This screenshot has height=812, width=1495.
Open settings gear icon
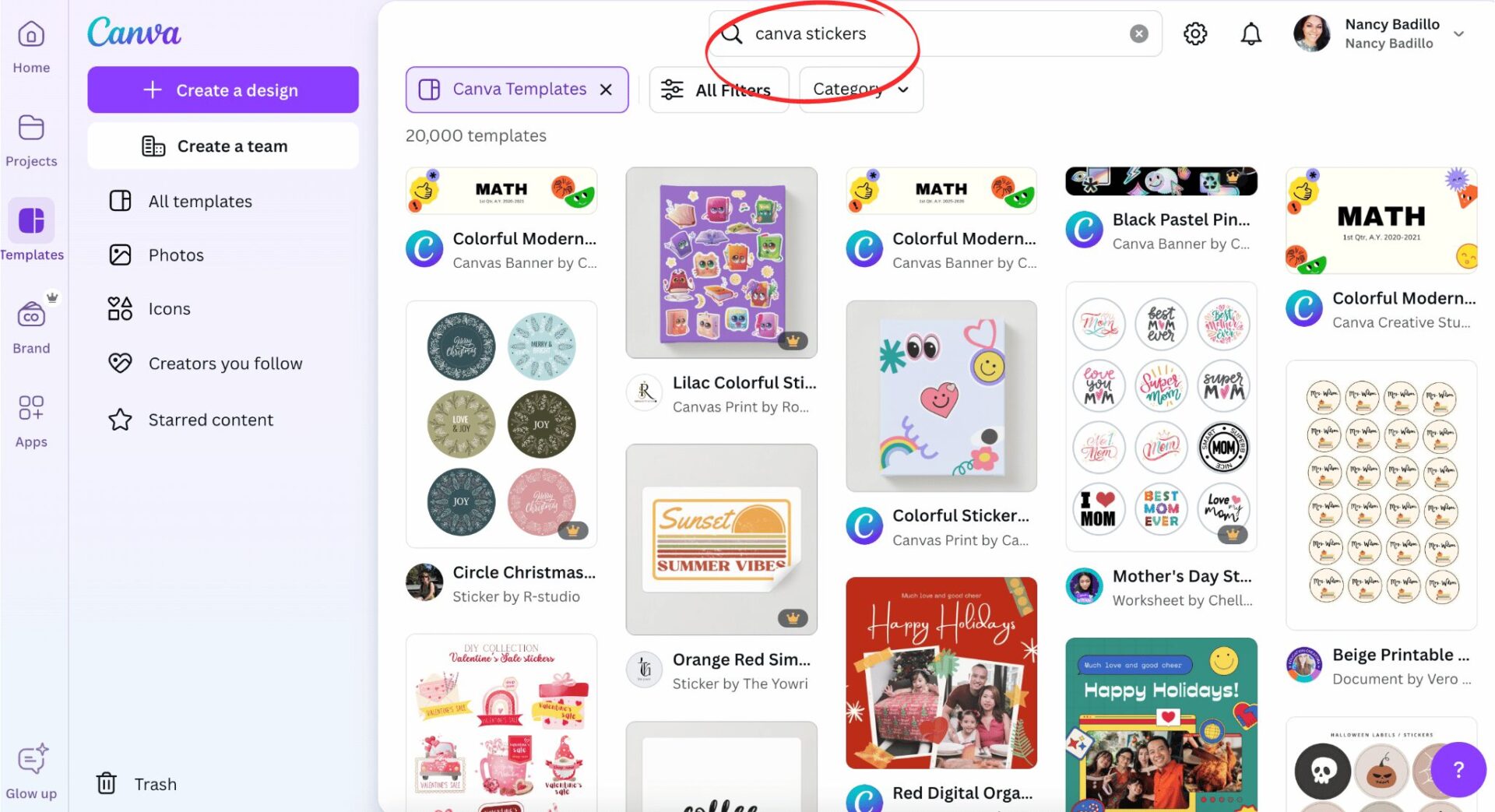(x=1195, y=33)
